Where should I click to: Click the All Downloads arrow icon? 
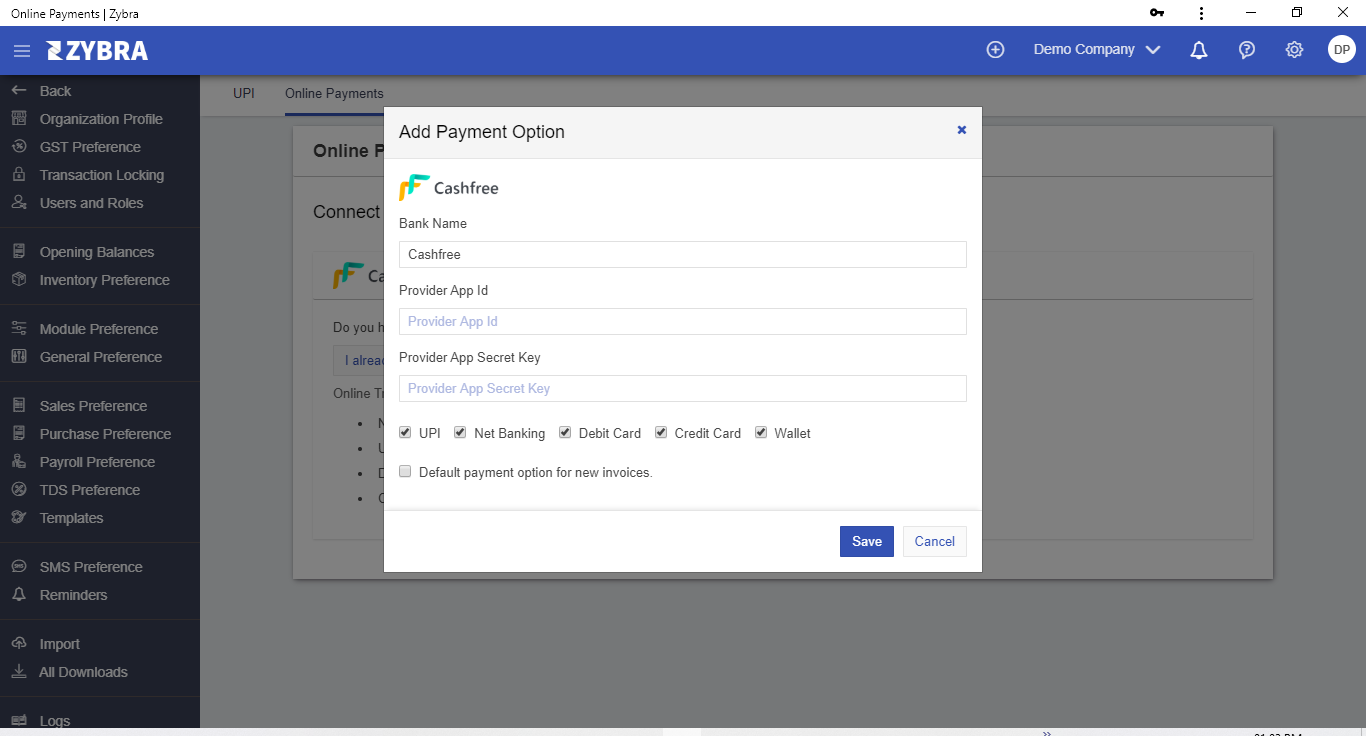point(19,671)
